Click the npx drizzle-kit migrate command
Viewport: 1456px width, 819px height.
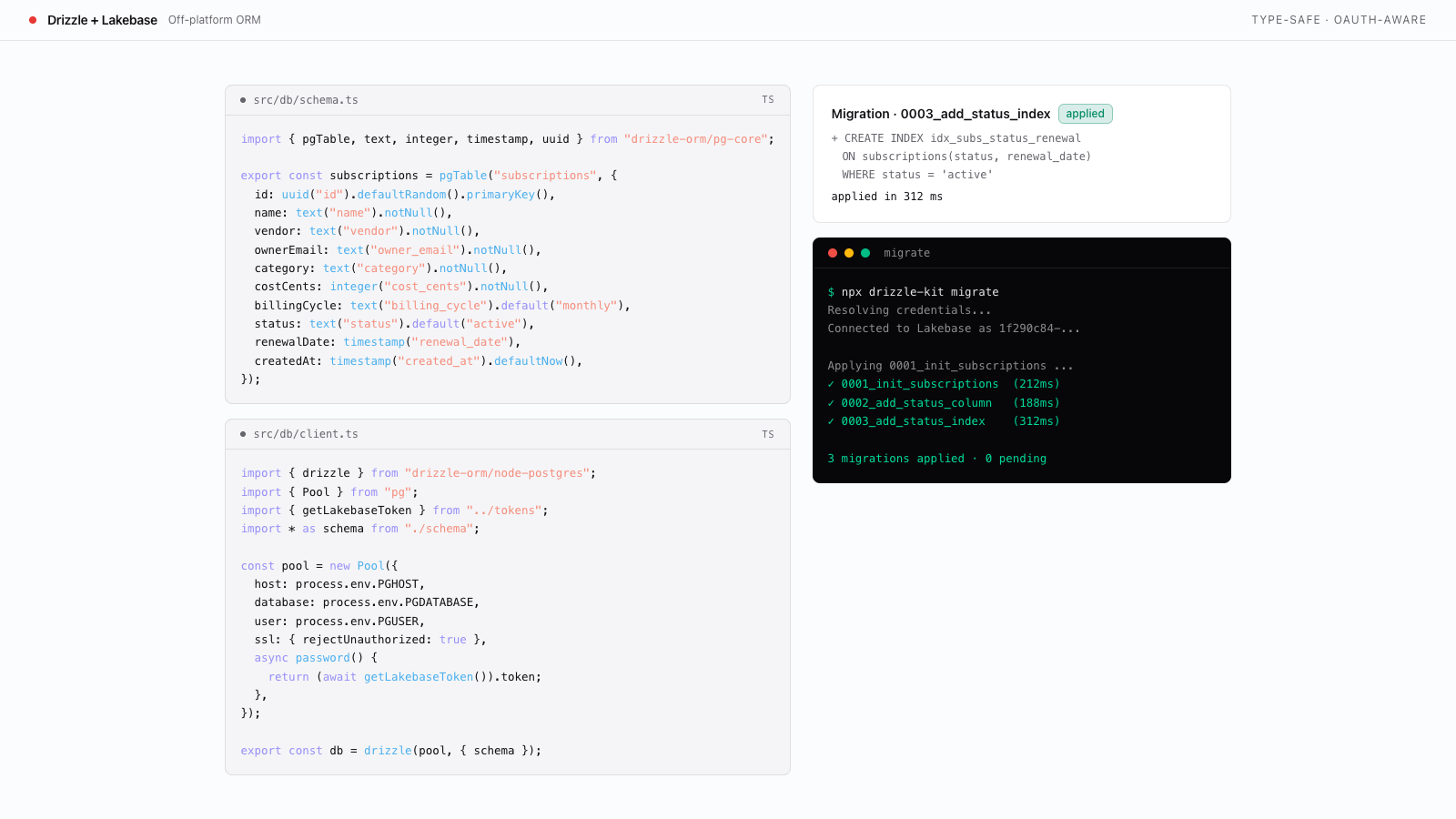pos(920,292)
